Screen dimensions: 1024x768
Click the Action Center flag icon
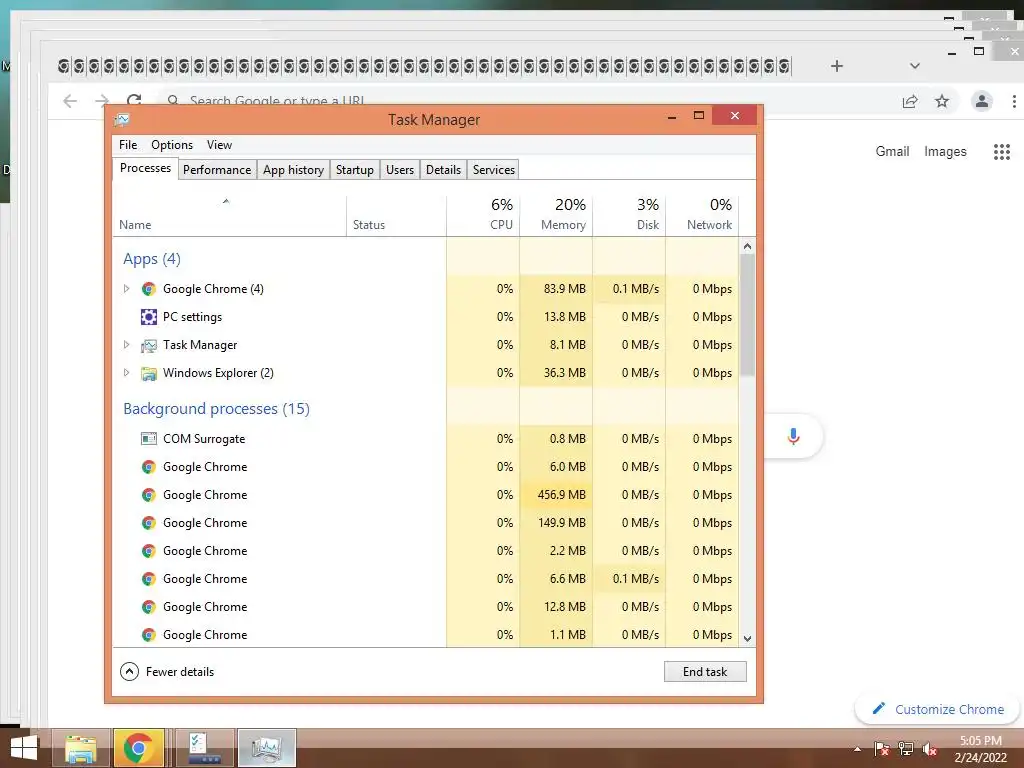click(x=882, y=749)
